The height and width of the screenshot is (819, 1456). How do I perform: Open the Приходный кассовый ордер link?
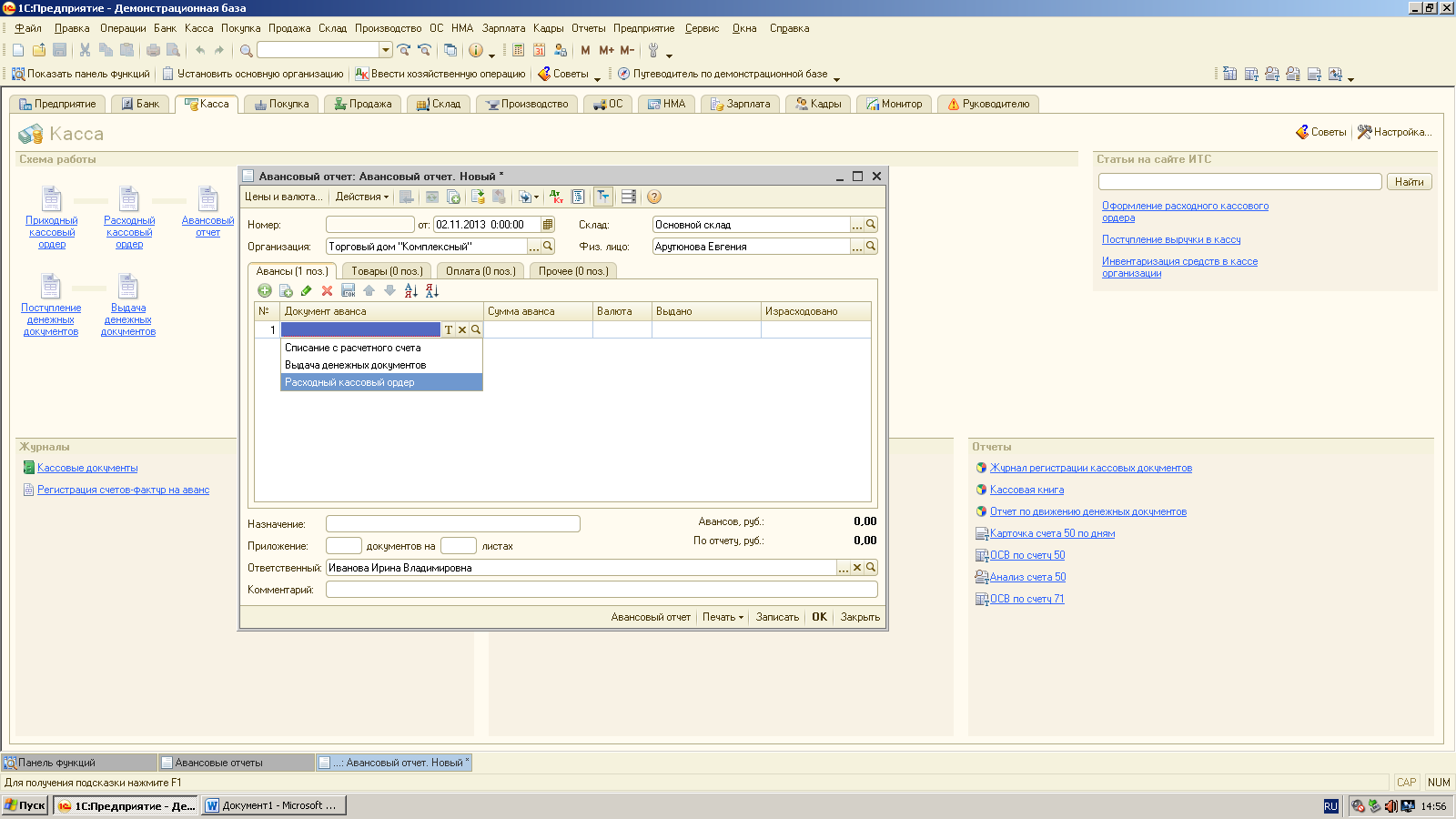(51, 232)
